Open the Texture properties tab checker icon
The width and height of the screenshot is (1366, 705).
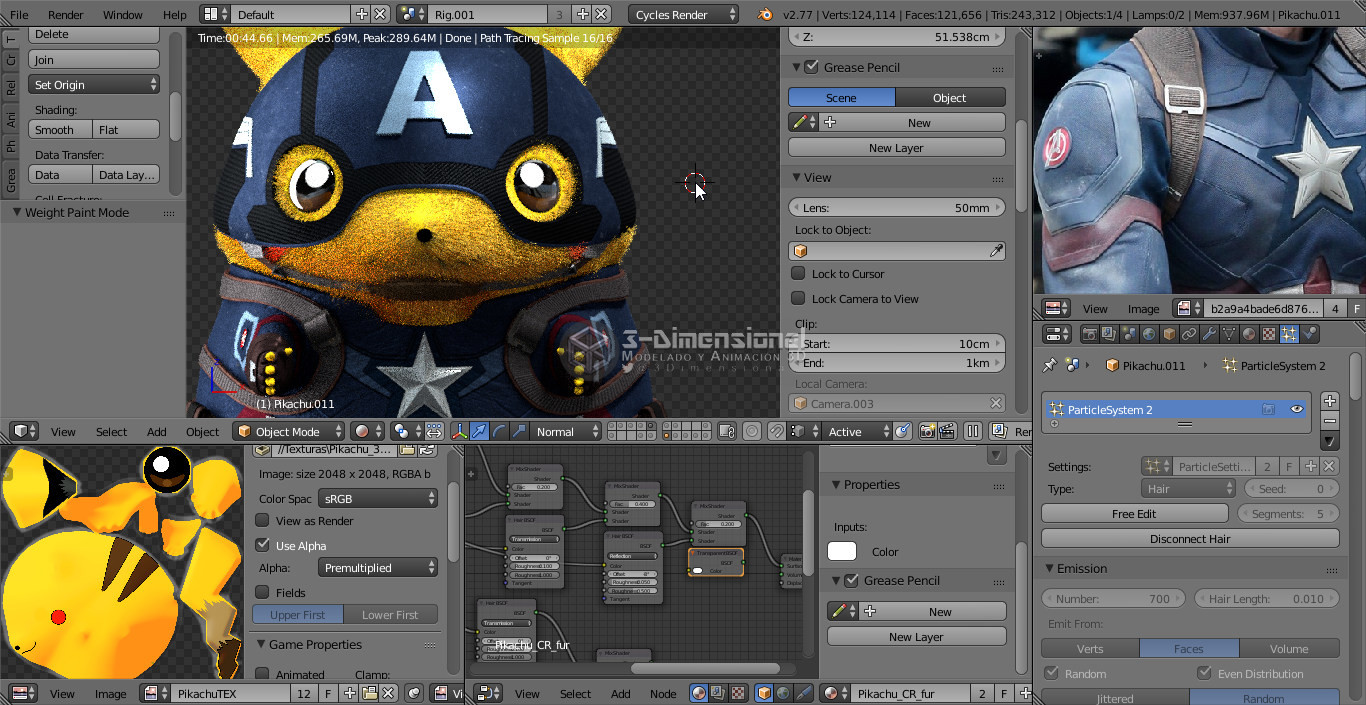pos(1270,334)
